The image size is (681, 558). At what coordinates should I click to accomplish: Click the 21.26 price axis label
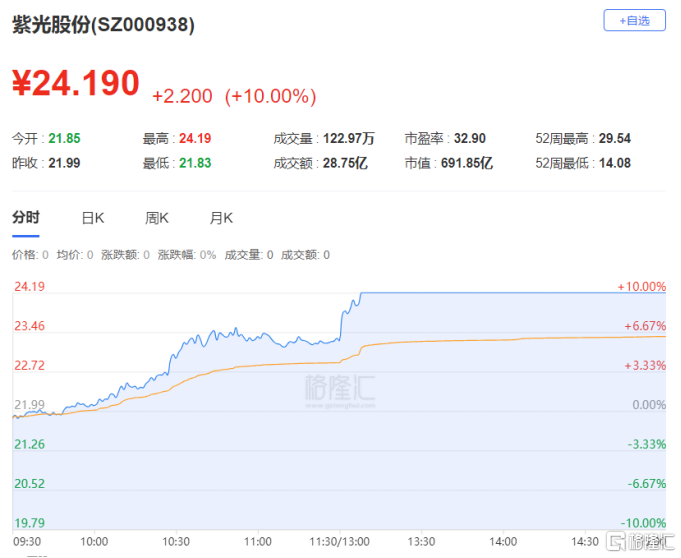coord(30,445)
